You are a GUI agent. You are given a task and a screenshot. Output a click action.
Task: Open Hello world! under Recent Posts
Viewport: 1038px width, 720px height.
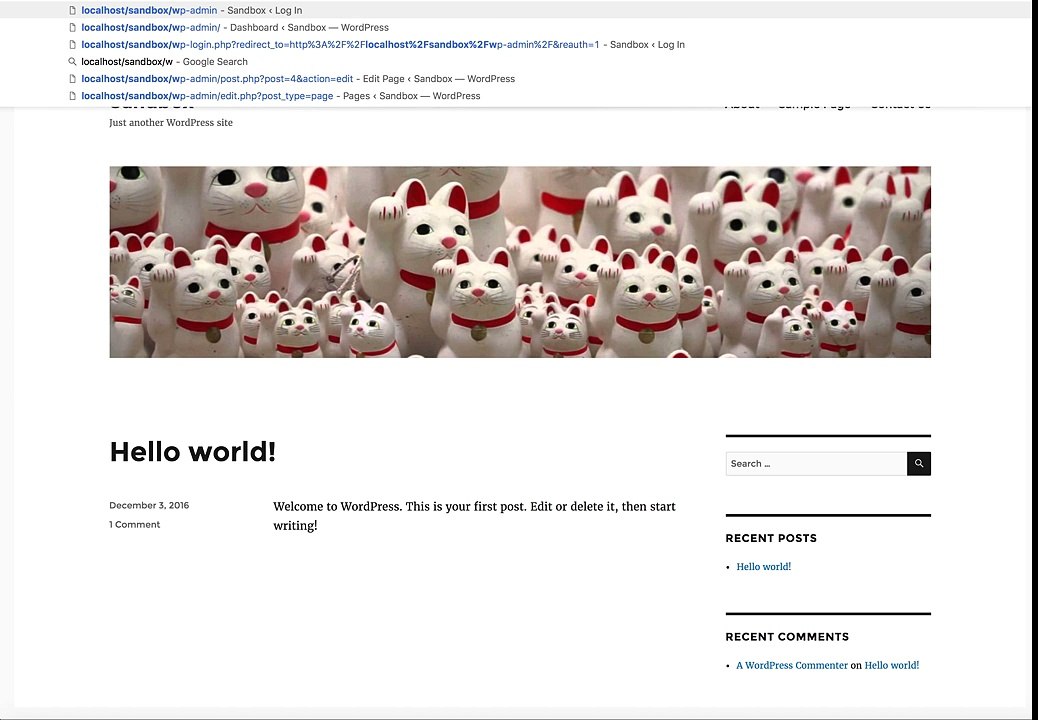coord(763,566)
